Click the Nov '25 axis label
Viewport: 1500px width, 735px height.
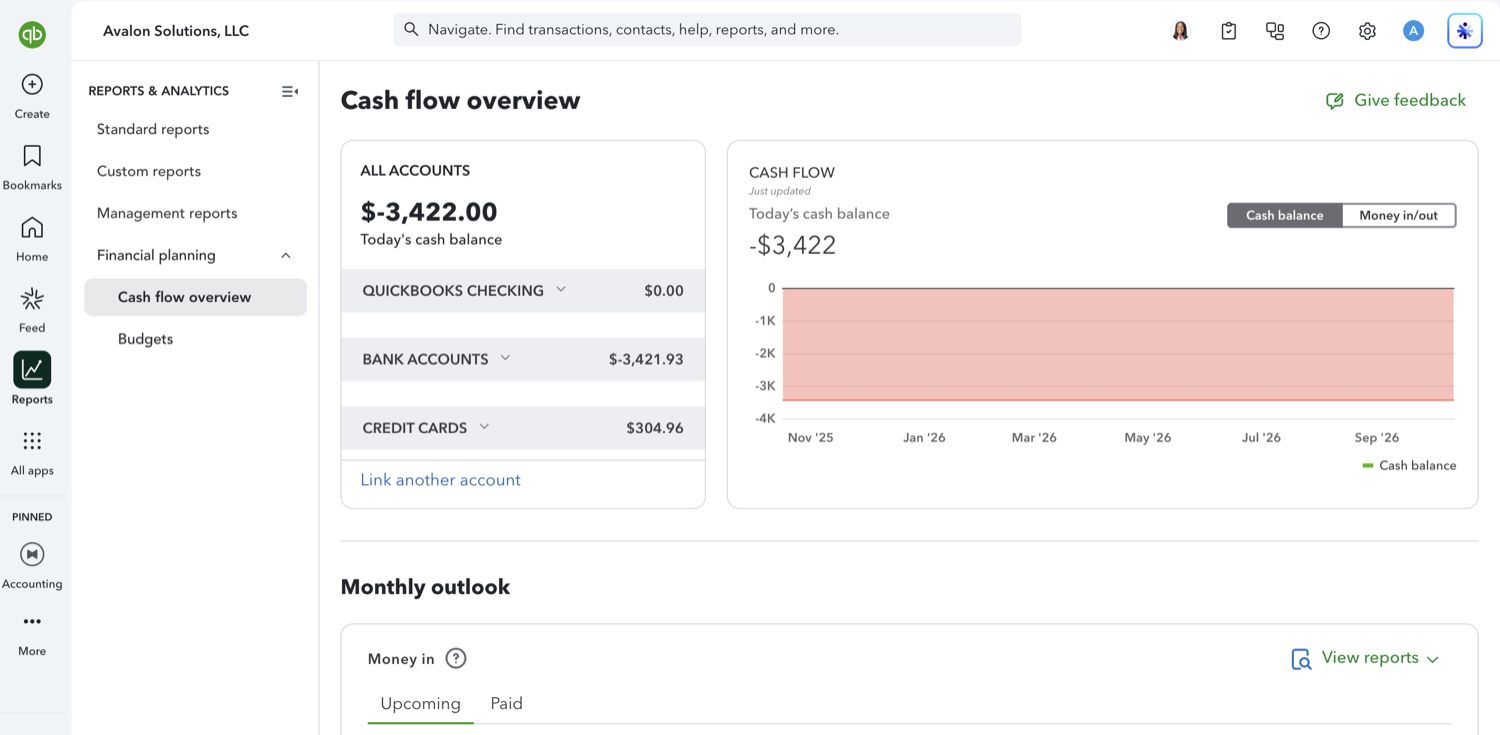(x=810, y=438)
